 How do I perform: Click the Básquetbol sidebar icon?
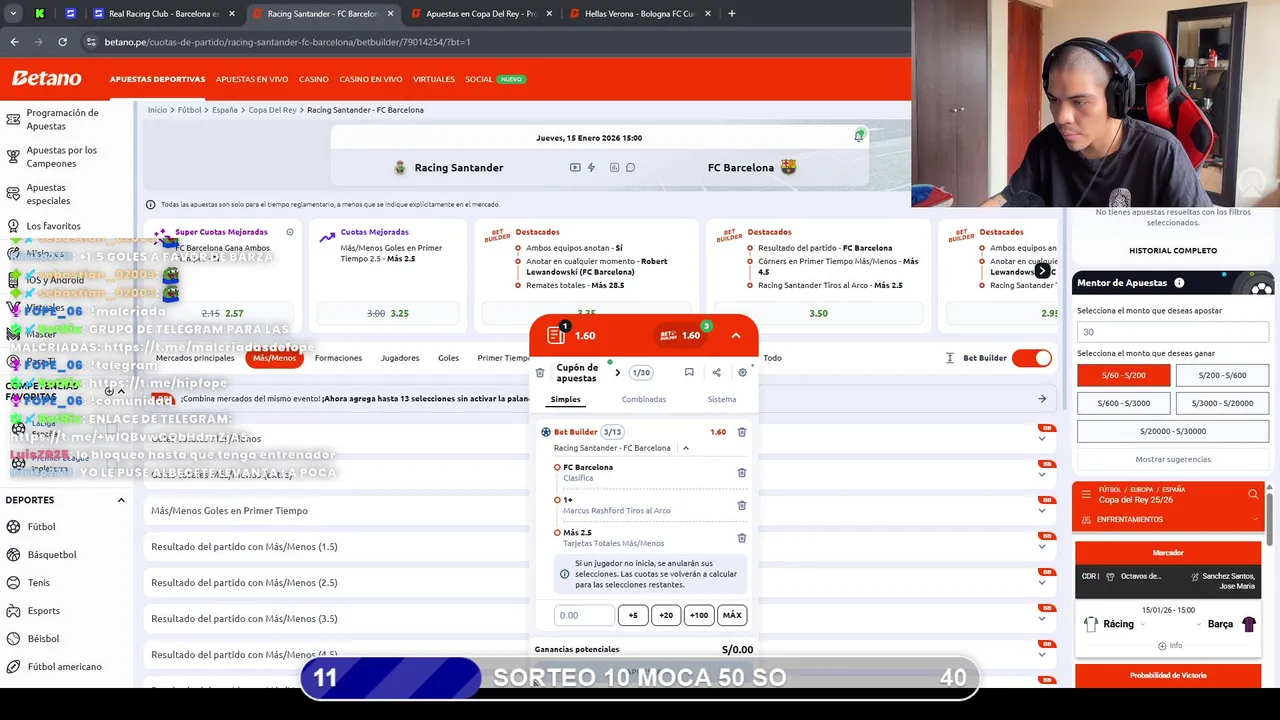[13, 555]
